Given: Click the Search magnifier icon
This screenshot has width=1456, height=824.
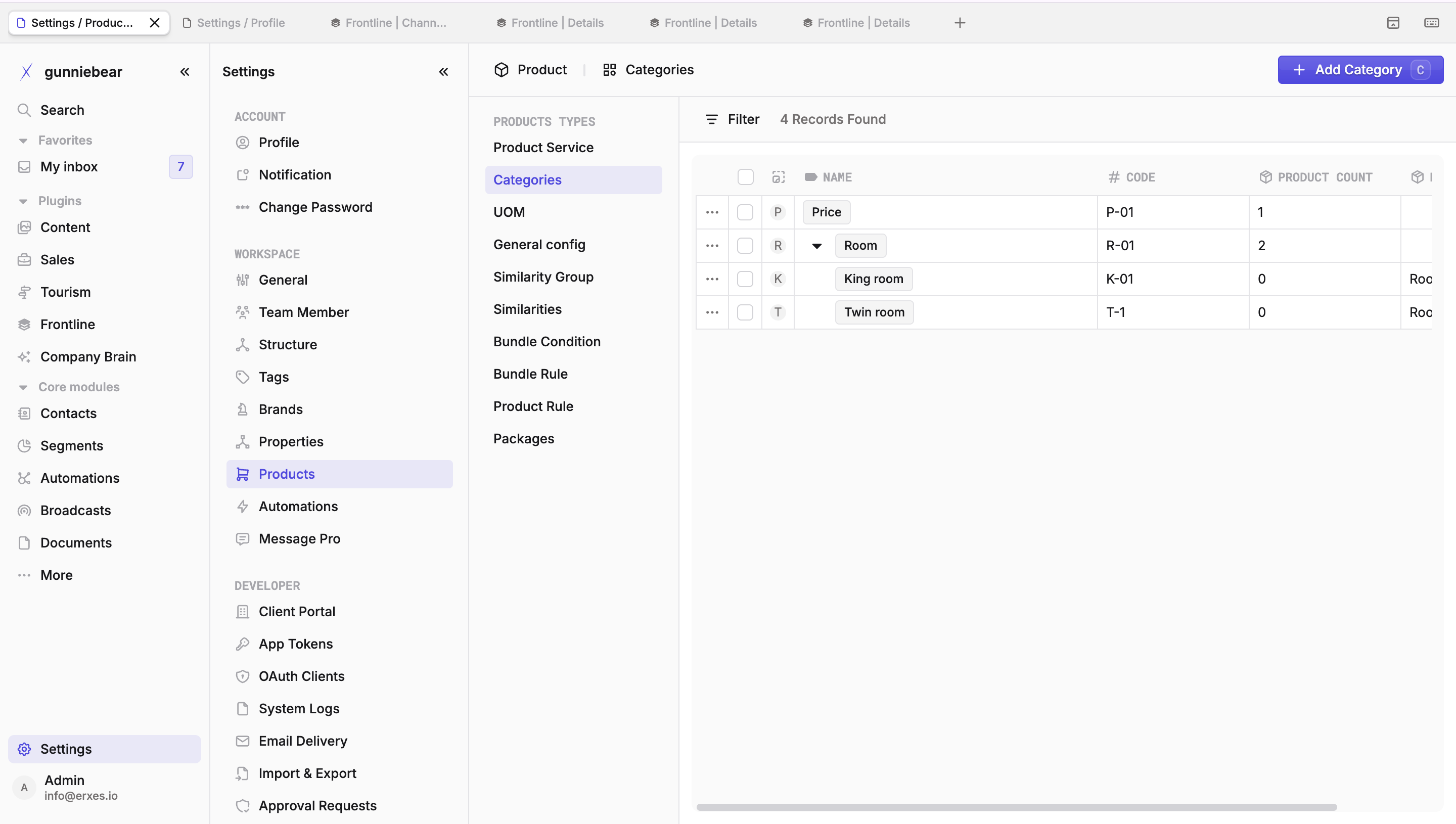Looking at the screenshot, I should [x=24, y=110].
